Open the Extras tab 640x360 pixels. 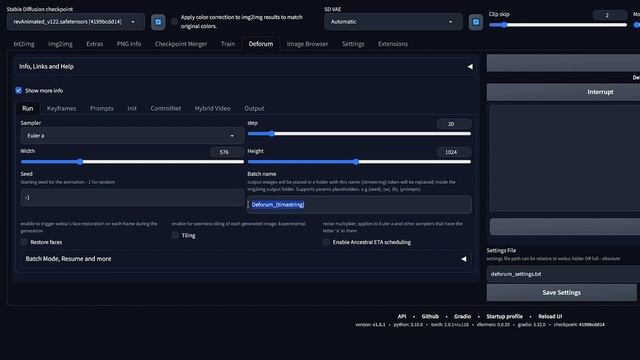95,44
